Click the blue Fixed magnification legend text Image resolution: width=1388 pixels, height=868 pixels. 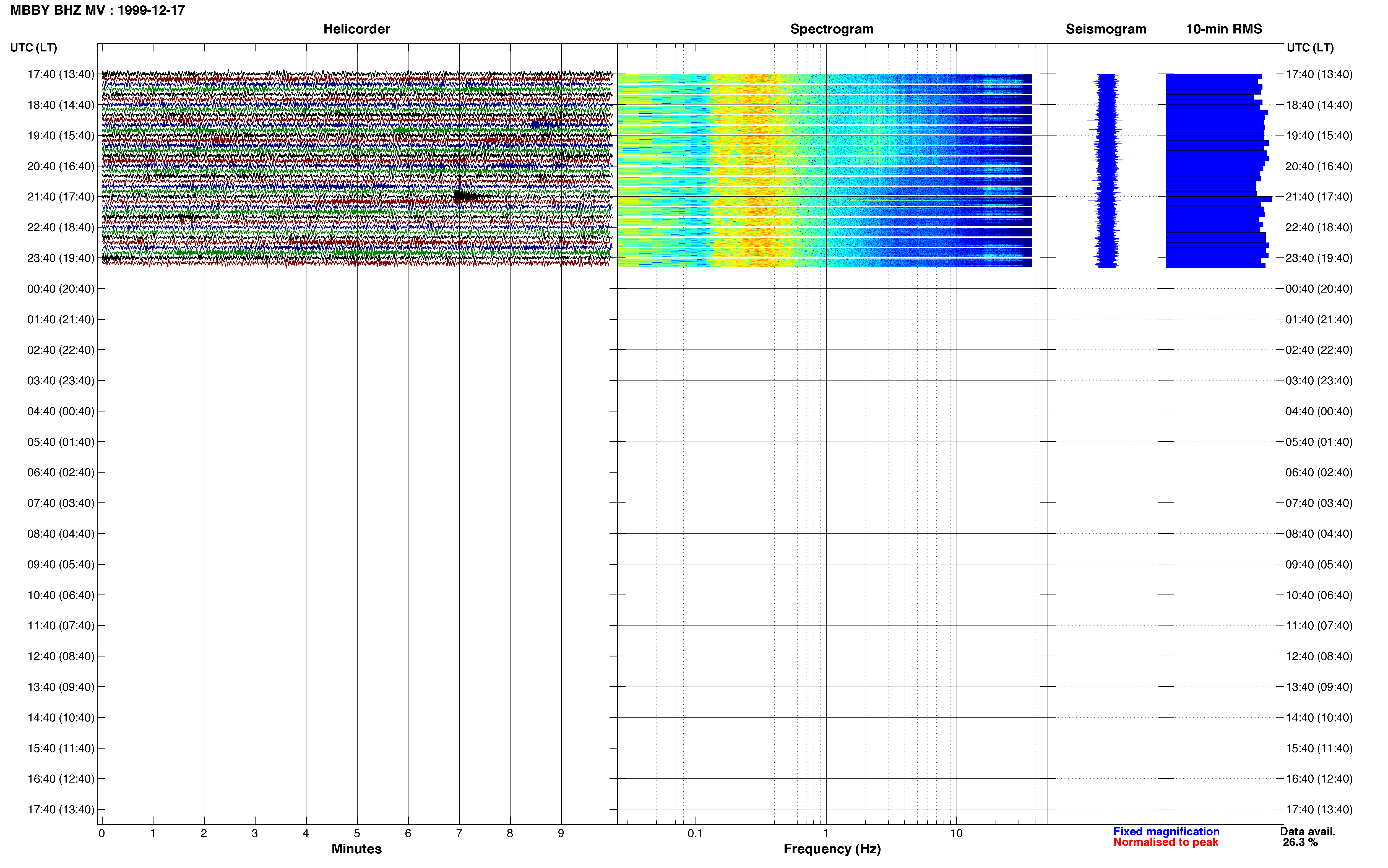(x=1166, y=831)
